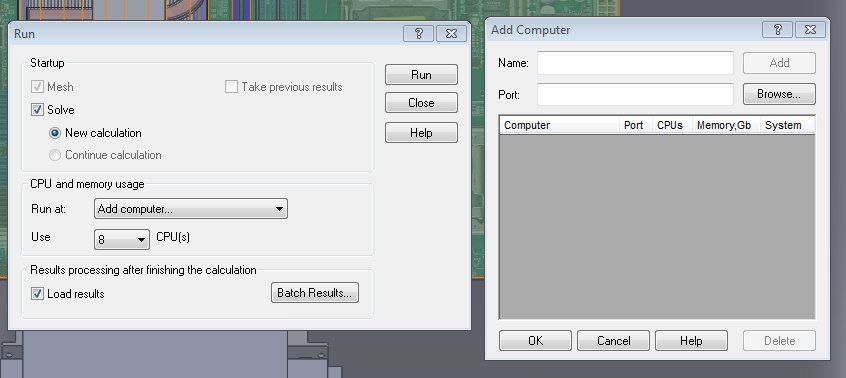Cancel the Add Computer dialog

(613, 341)
